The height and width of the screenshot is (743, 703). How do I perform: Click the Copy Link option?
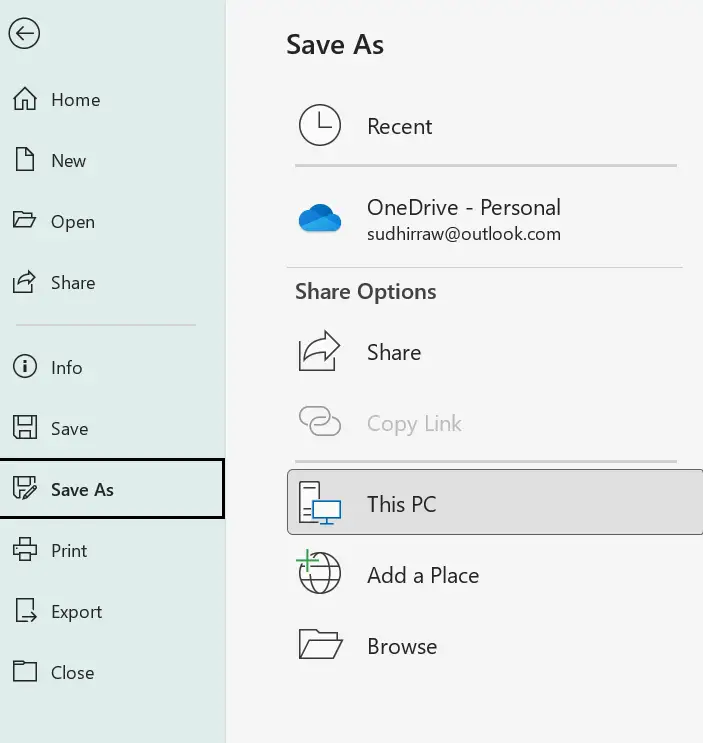pos(414,424)
